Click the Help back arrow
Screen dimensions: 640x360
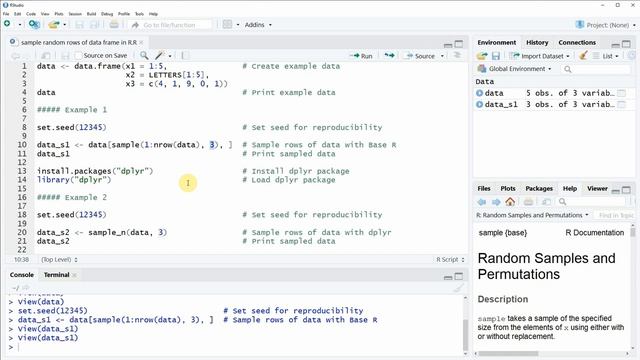click(482, 202)
